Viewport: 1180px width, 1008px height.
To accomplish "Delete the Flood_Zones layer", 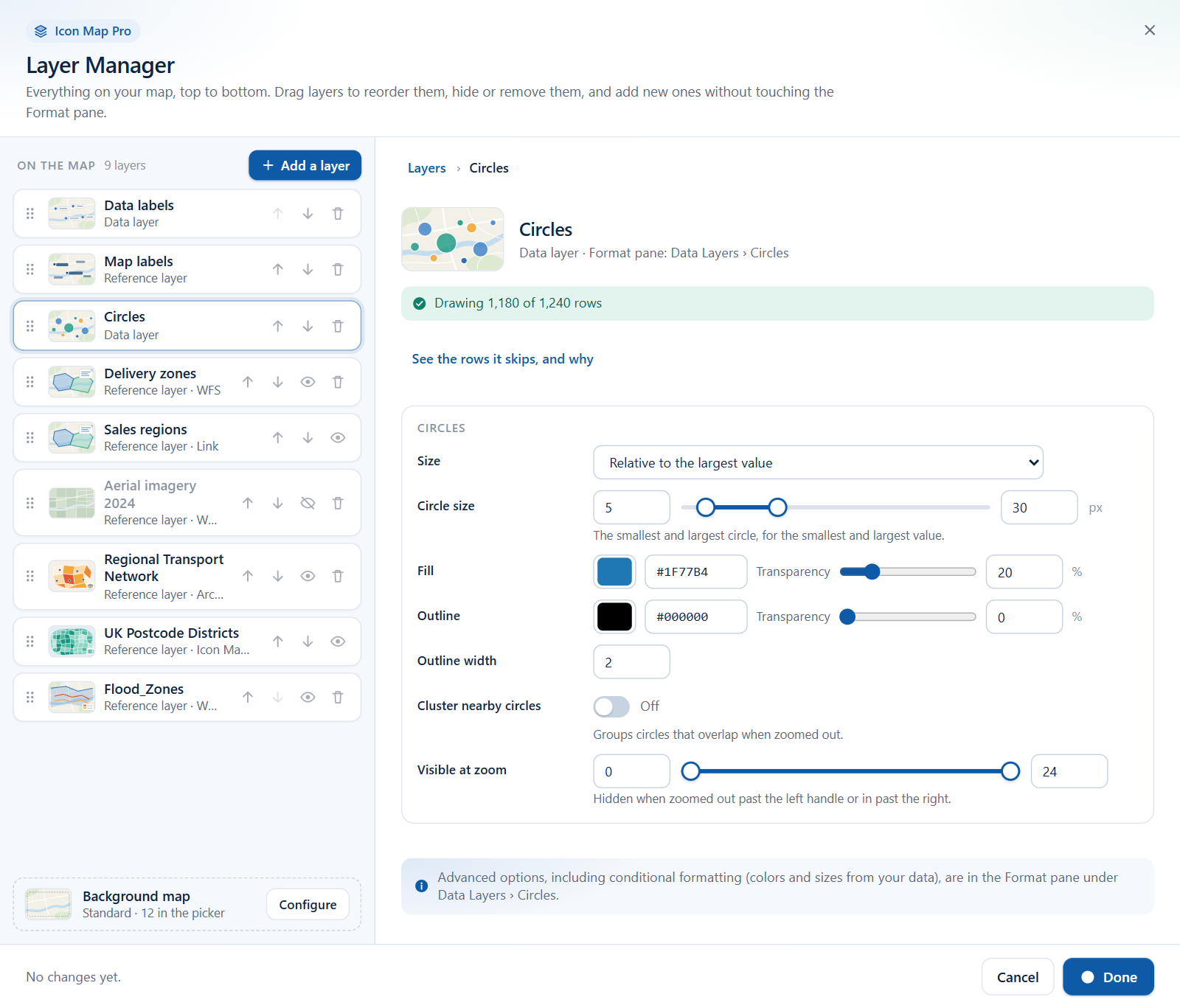I will pyautogui.click(x=338, y=698).
